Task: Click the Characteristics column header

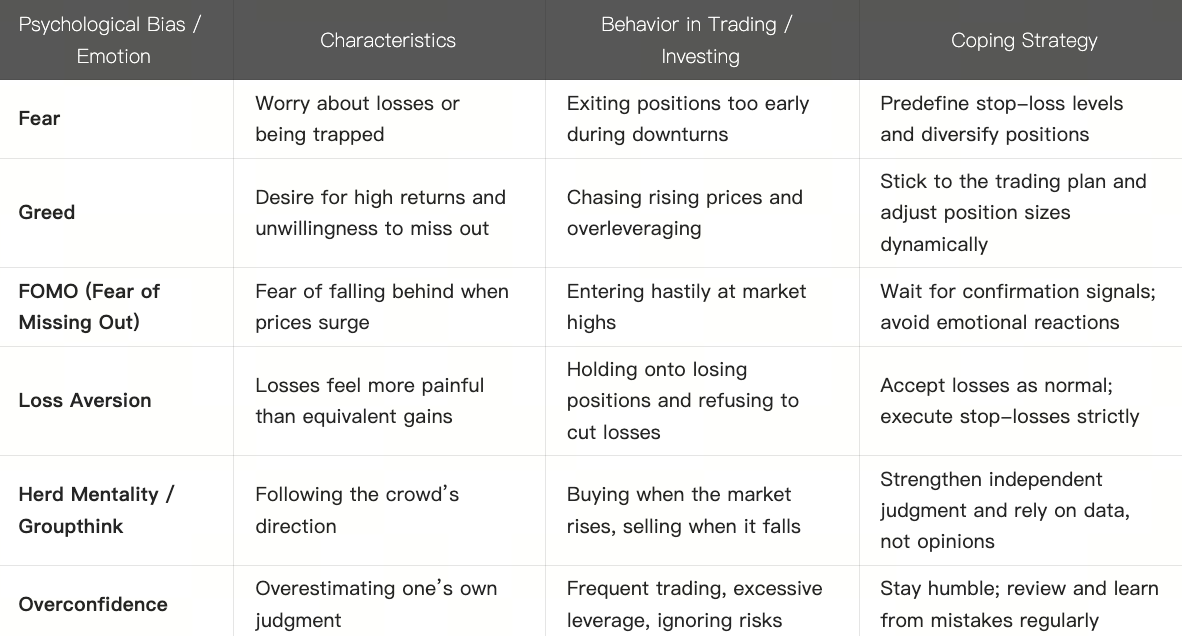Action: click(x=388, y=40)
